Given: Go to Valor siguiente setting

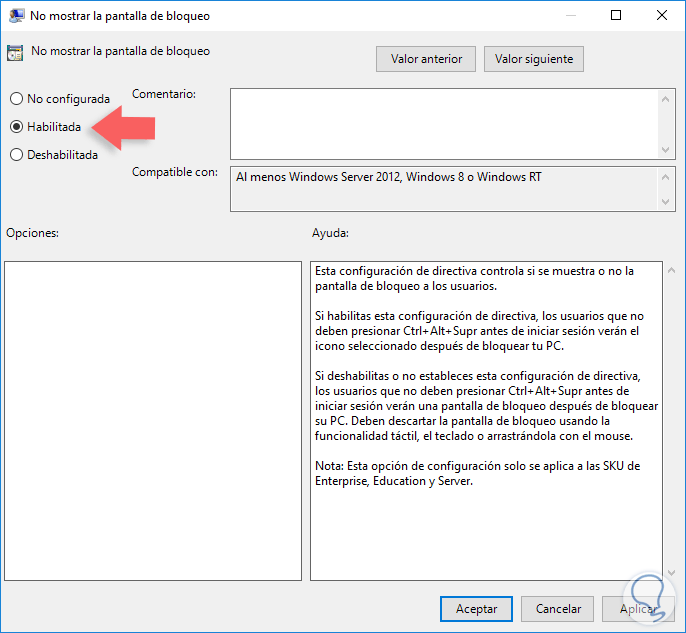Looking at the screenshot, I should [x=533, y=59].
